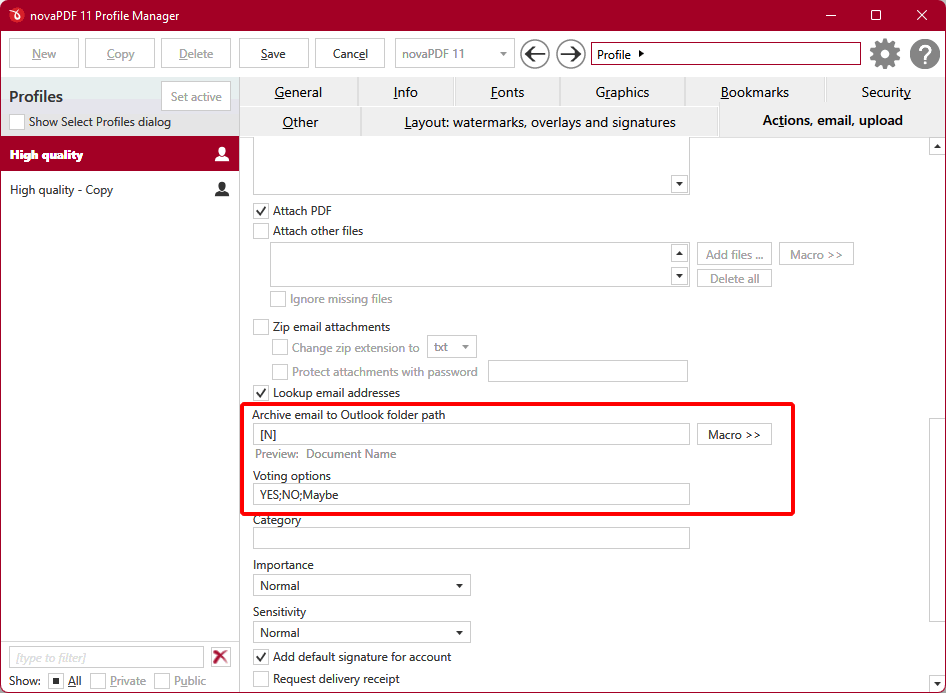Switch to the Fonts tab
This screenshot has height=693, width=946.
click(507, 92)
